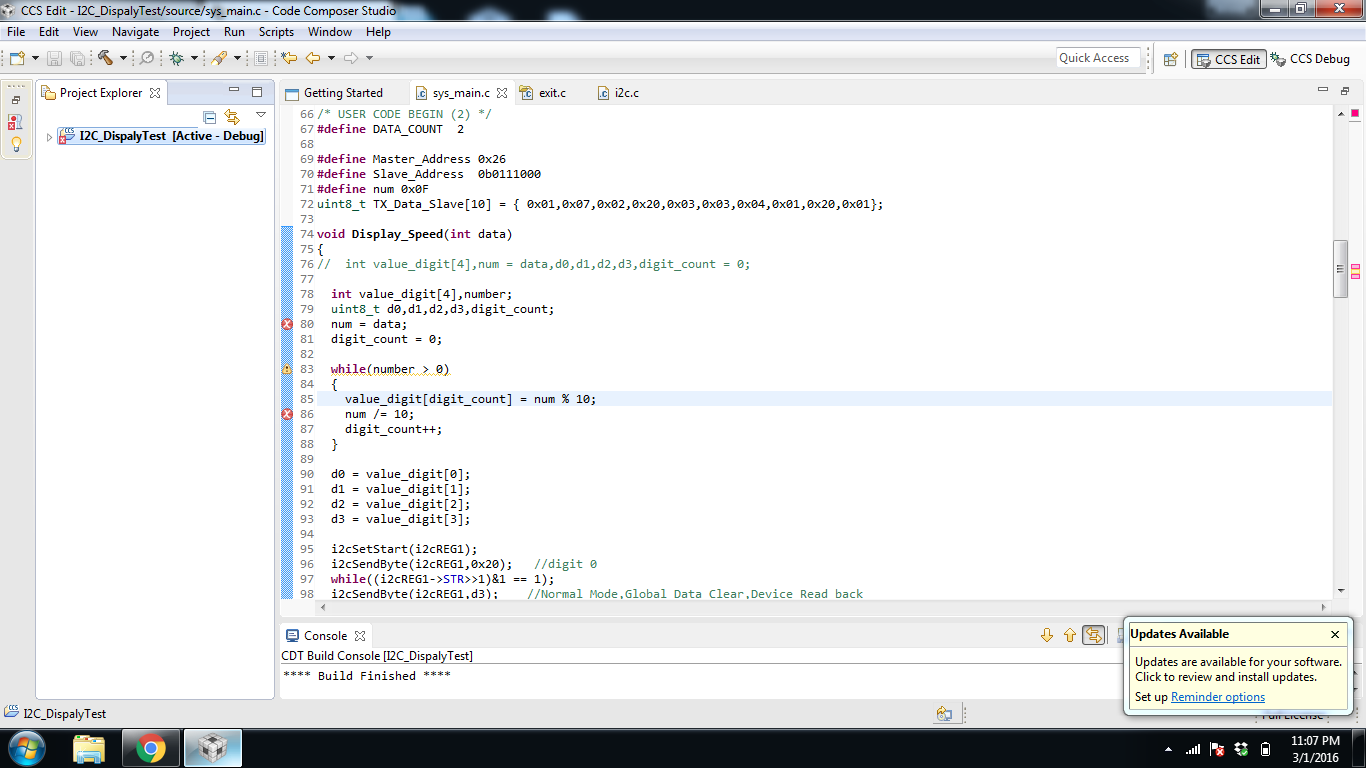The height and width of the screenshot is (768, 1366).
Task: Focus the Quick Access search field
Action: pos(1099,58)
